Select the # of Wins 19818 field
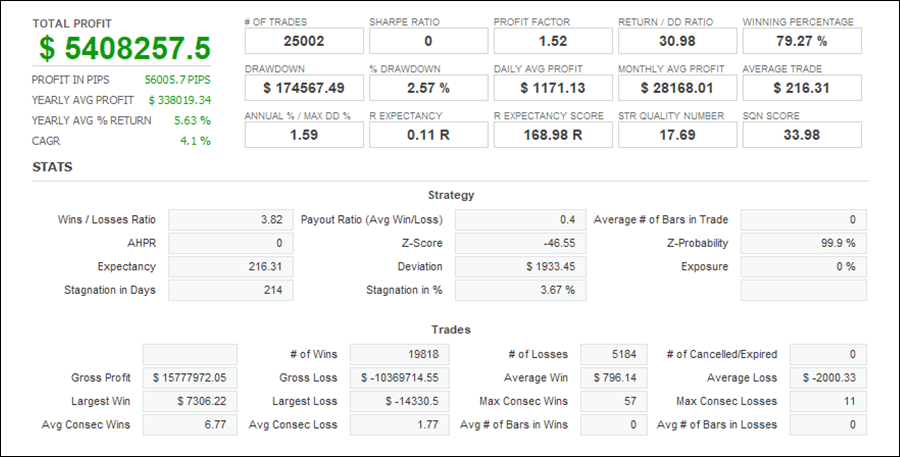This screenshot has width=900, height=457. click(x=399, y=355)
